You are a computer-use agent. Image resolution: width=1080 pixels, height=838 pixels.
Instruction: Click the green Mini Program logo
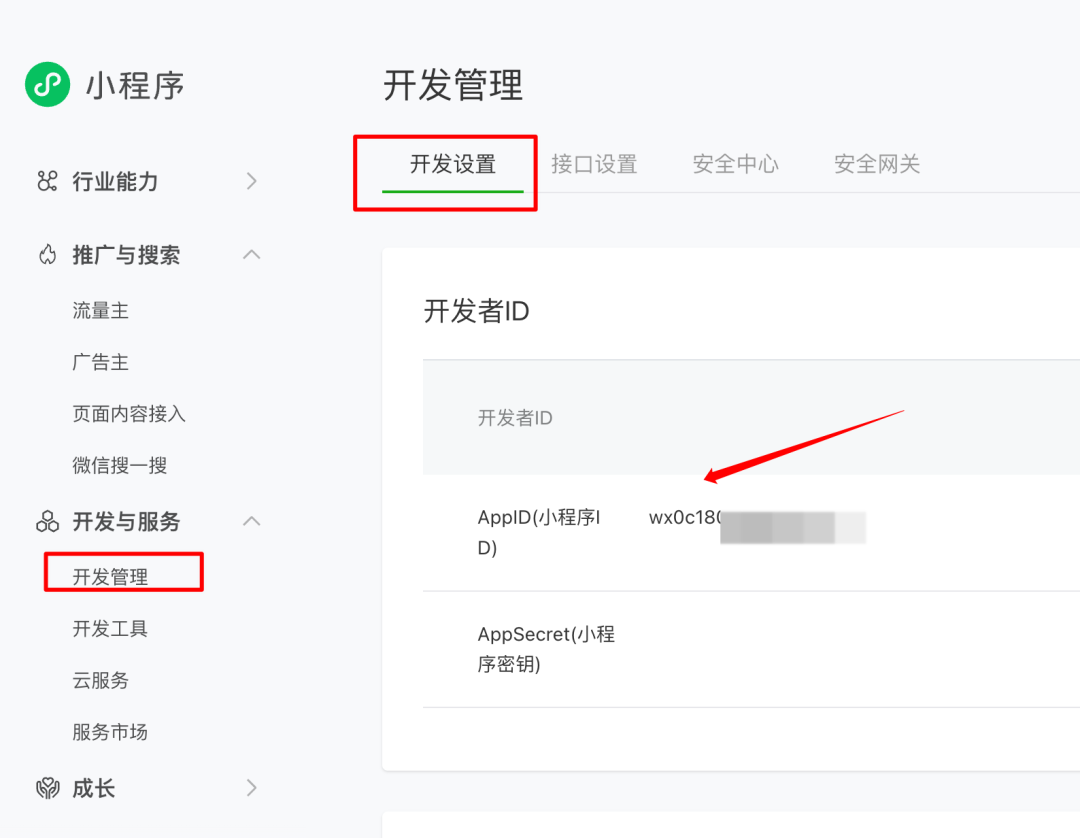pos(48,85)
